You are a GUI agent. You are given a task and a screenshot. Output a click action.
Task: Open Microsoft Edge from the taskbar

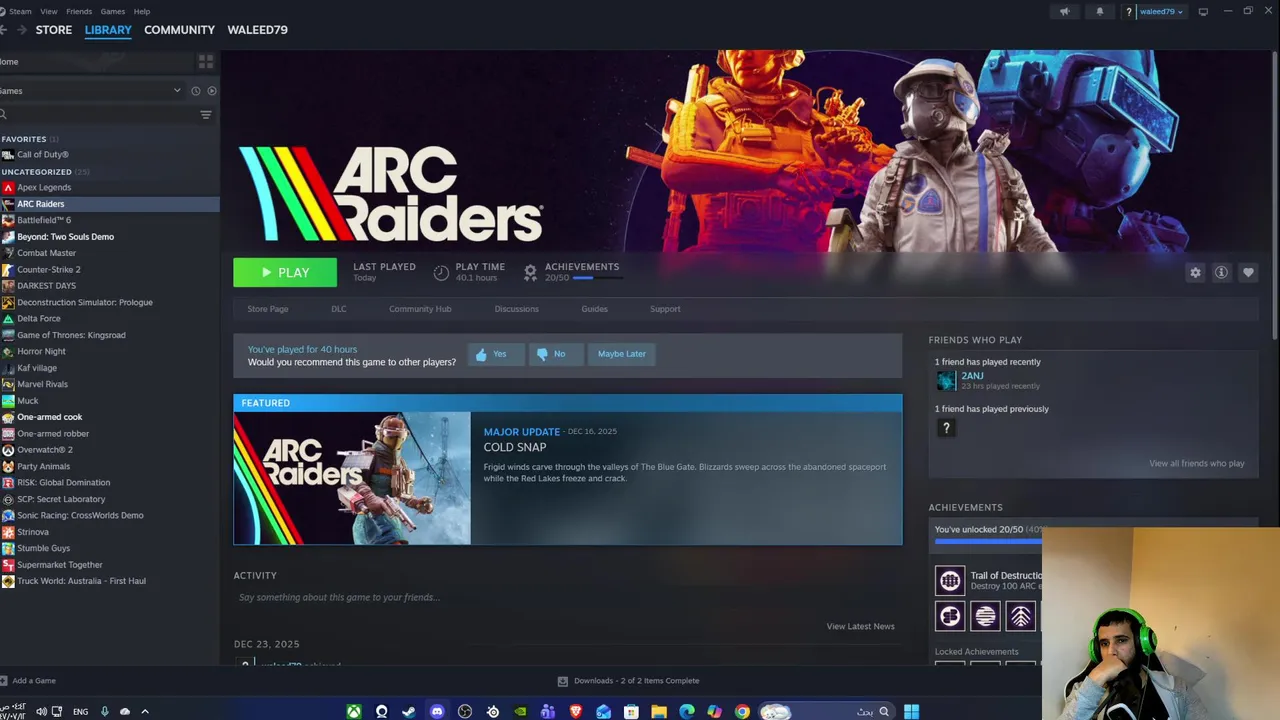687,712
